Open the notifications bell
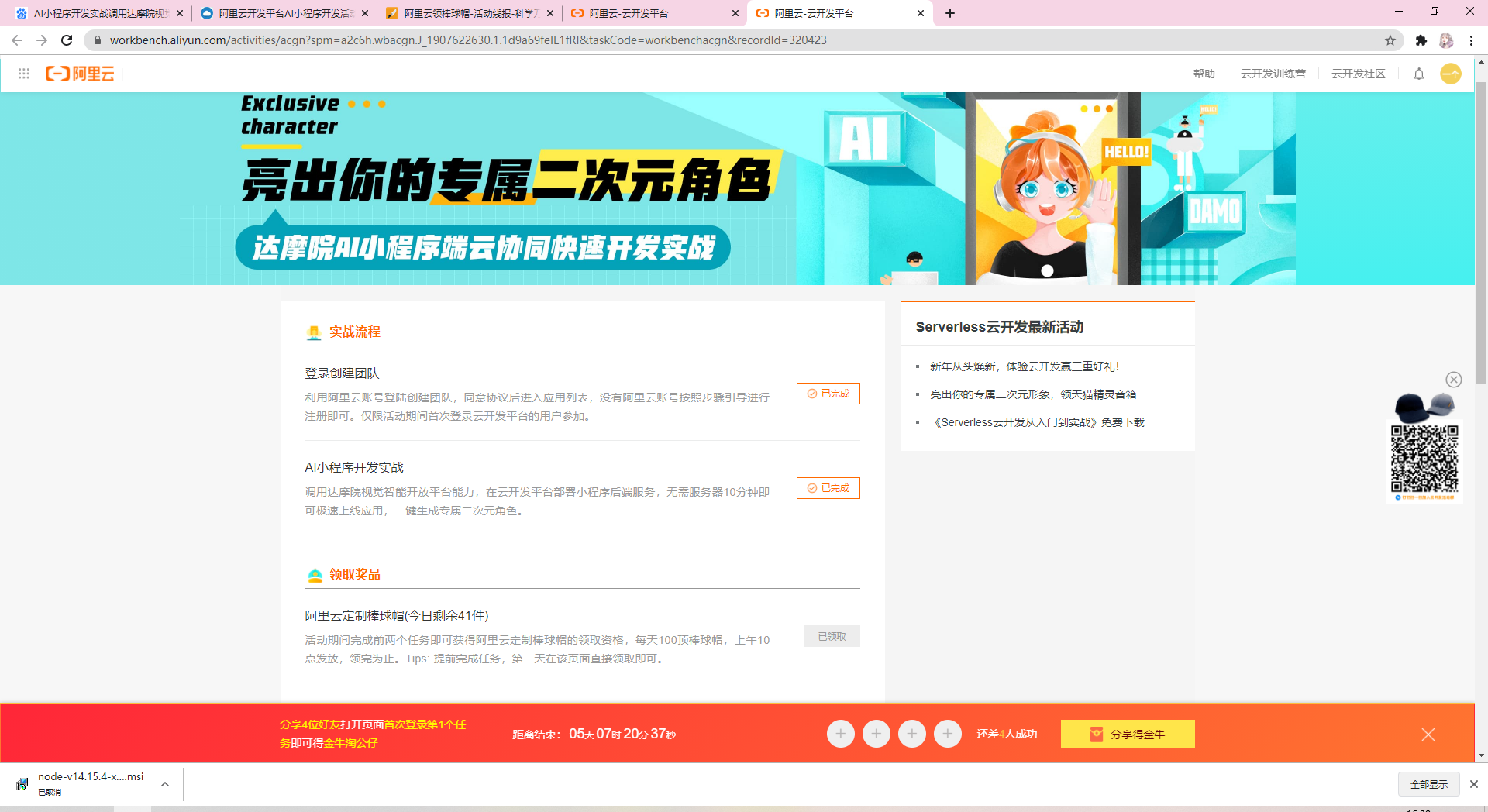Viewport: 1488px width, 812px height. pyautogui.click(x=1419, y=74)
